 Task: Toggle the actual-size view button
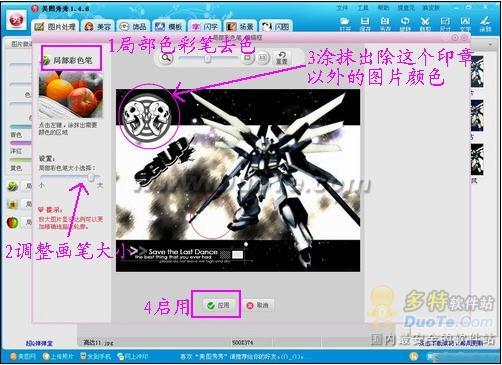click(x=263, y=58)
